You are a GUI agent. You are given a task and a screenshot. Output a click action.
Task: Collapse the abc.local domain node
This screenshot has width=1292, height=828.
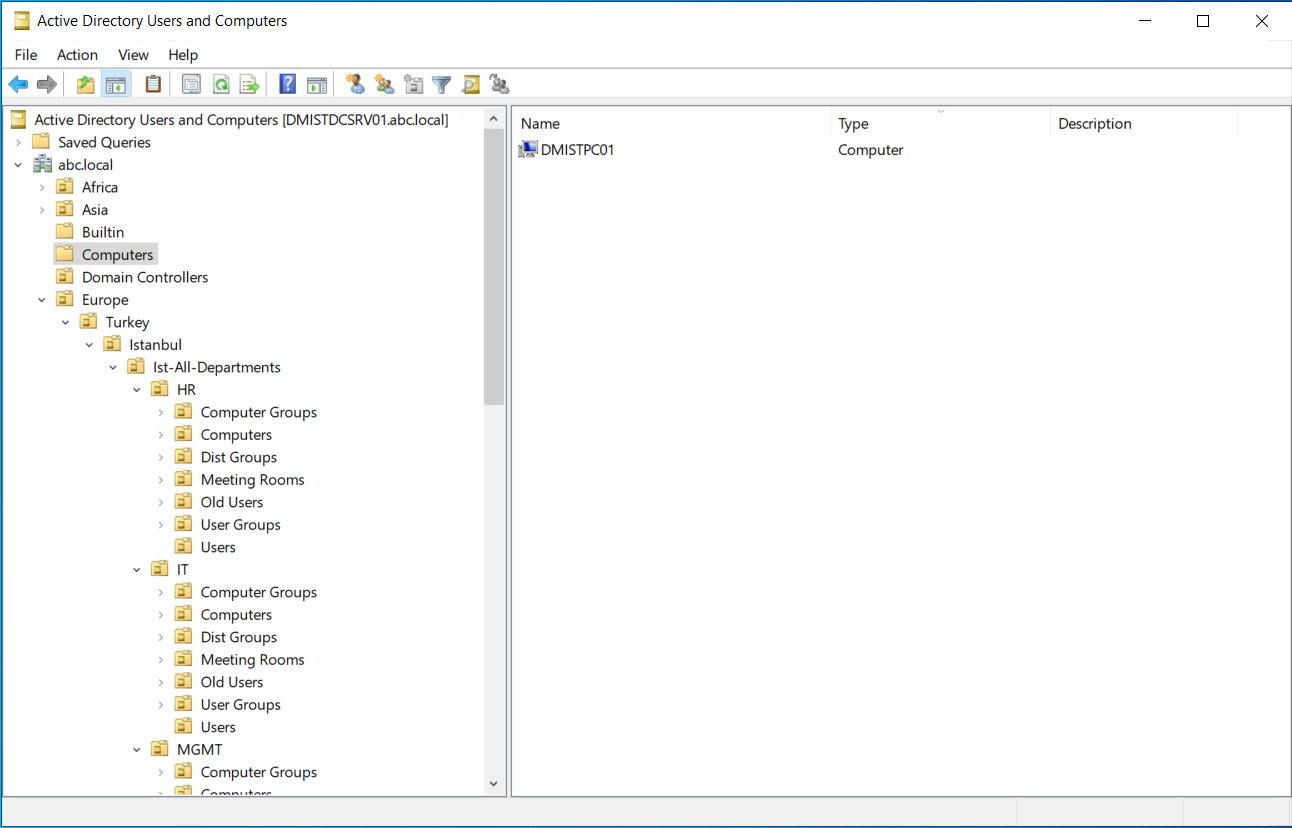18,165
